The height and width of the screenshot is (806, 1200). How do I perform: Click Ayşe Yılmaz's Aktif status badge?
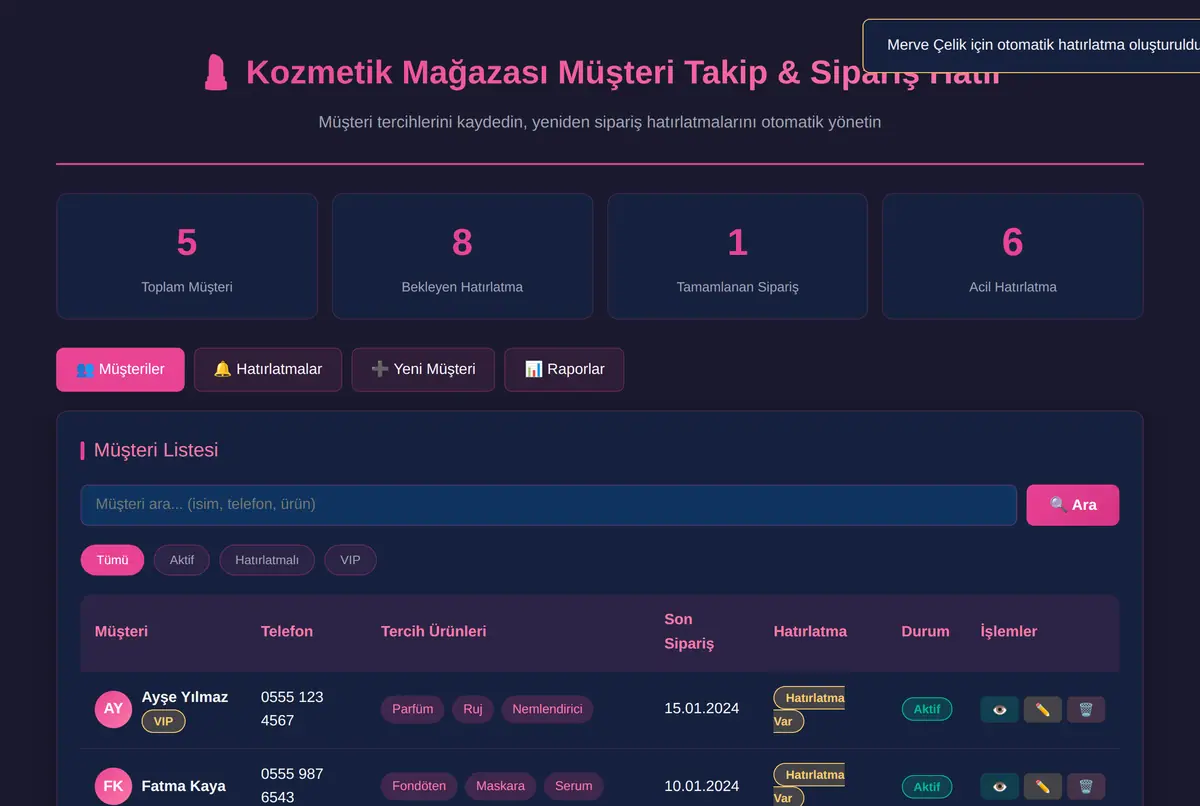pyautogui.click(x=927, y=709)
